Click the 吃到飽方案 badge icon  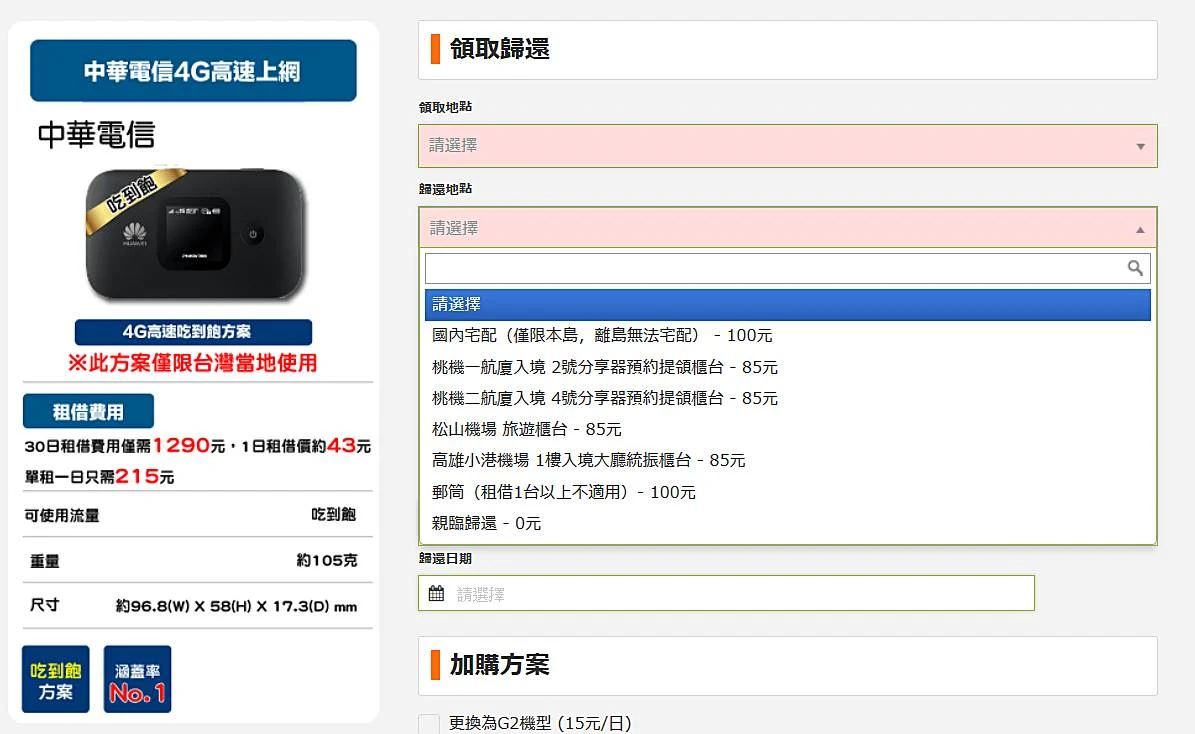click(55, 678)
